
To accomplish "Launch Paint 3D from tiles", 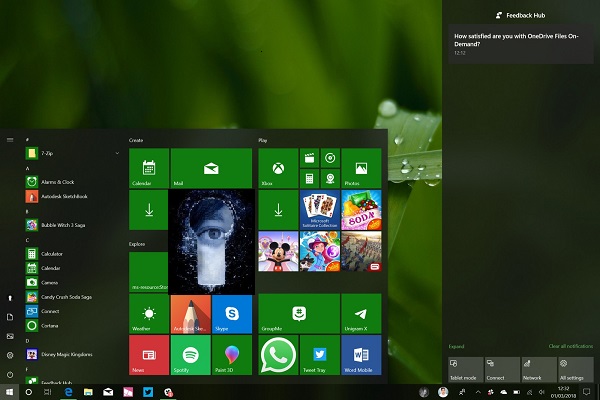I will point(231,353).
